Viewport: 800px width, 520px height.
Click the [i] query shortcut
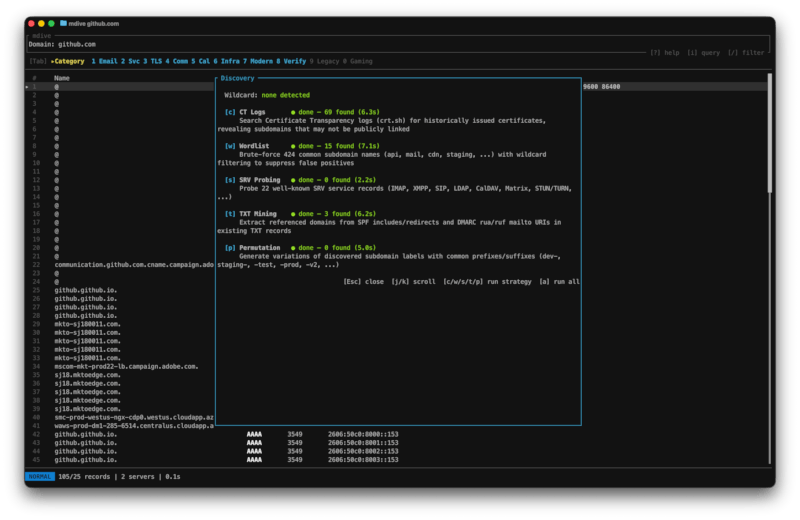[x=704, y=53]
